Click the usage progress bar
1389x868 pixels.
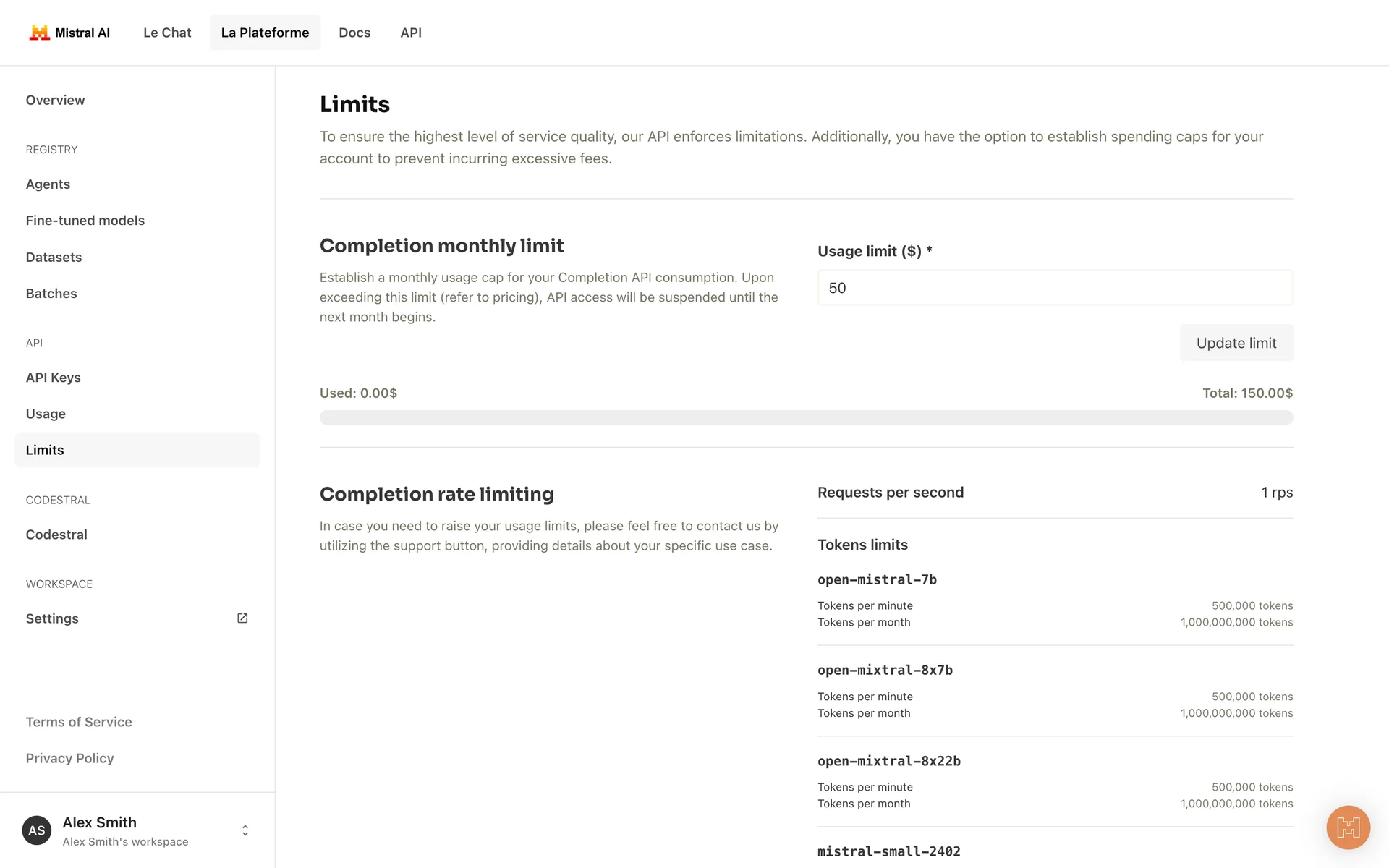pos(806,417)
